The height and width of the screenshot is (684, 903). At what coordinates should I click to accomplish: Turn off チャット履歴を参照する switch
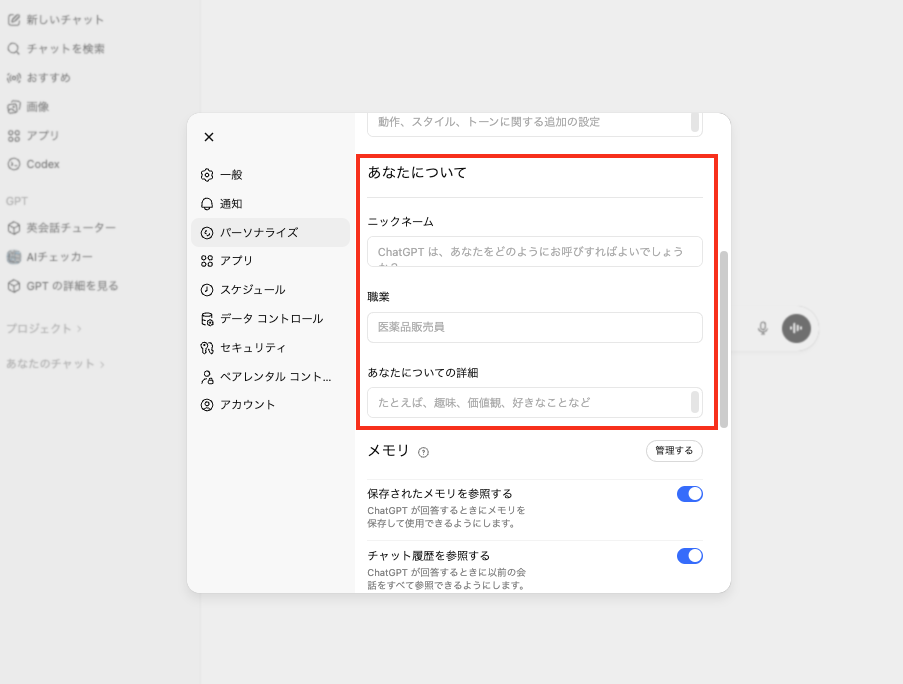(689, 555)
